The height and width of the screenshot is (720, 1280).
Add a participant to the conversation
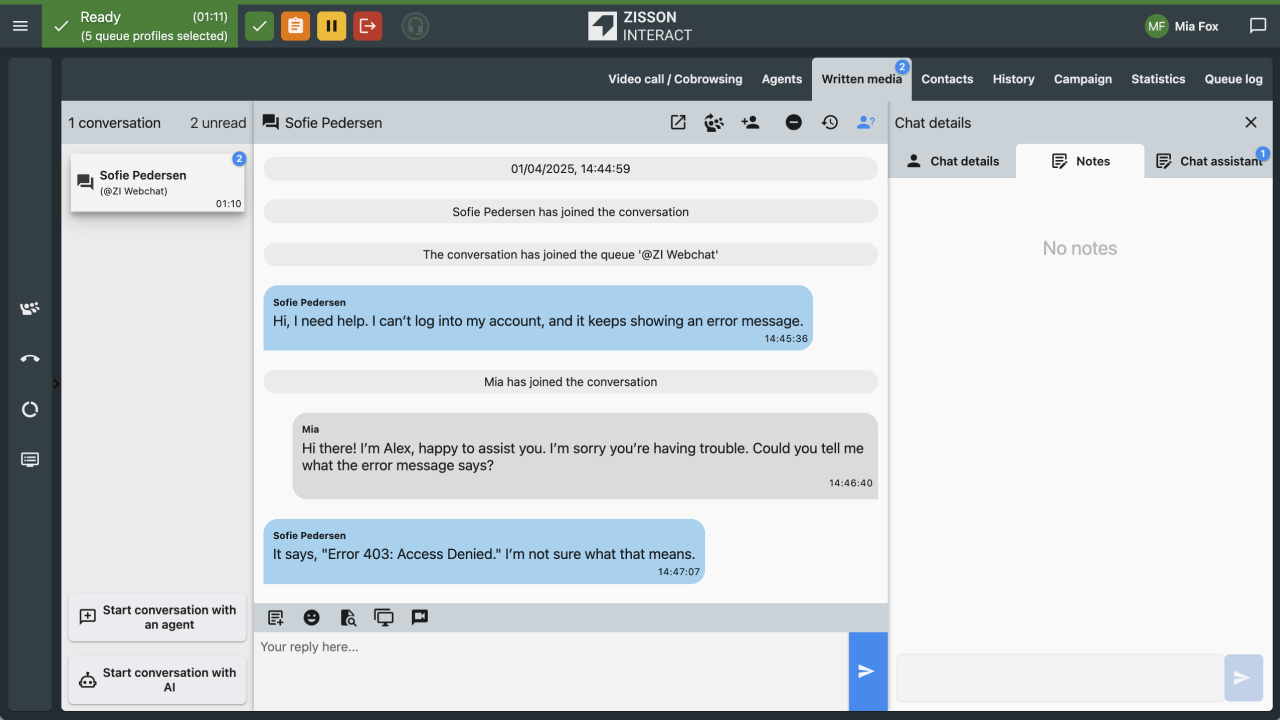point(750,122)
